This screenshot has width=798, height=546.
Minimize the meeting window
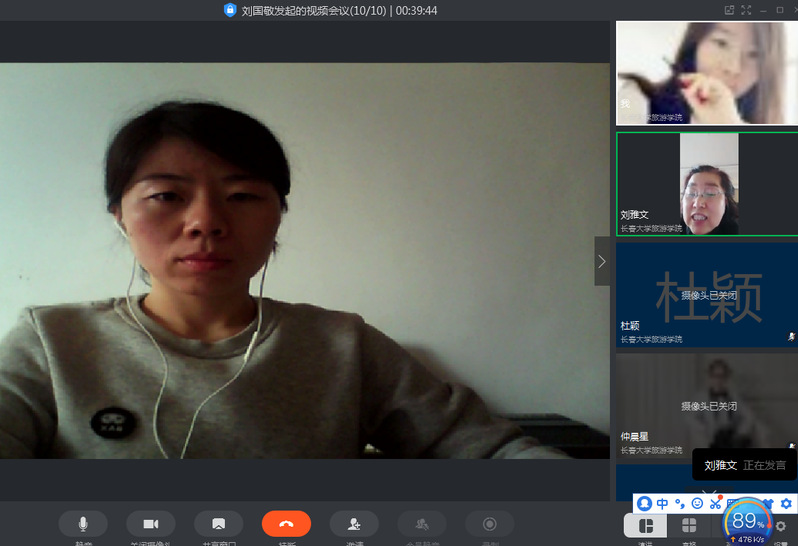tap(763, 10)
